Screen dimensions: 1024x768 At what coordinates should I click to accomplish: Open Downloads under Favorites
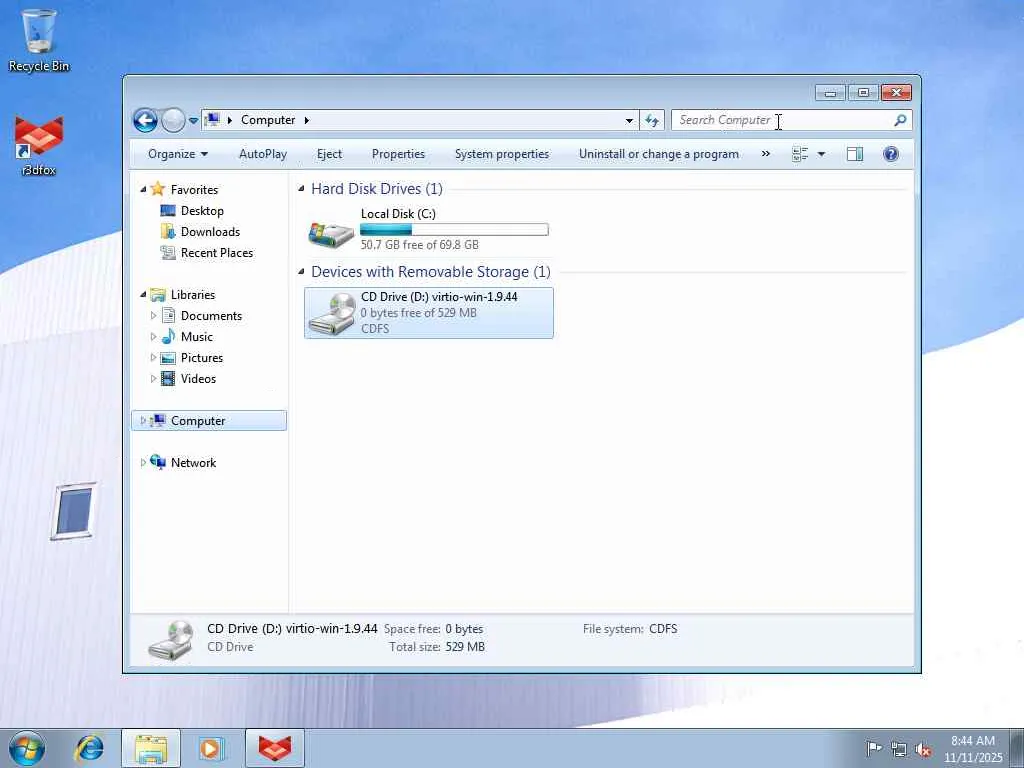(x=210, y=232)
